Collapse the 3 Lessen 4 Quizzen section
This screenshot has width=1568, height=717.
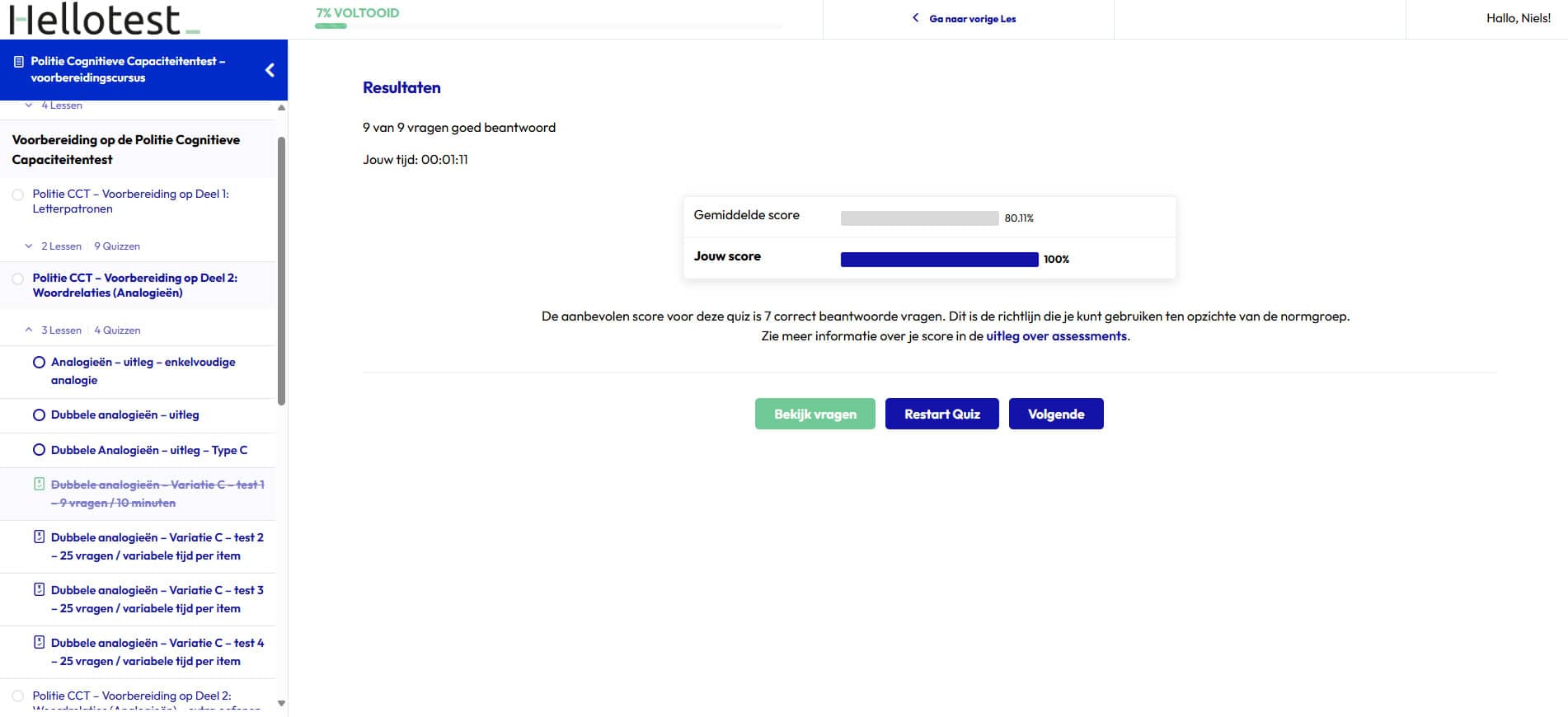point(29,330)
